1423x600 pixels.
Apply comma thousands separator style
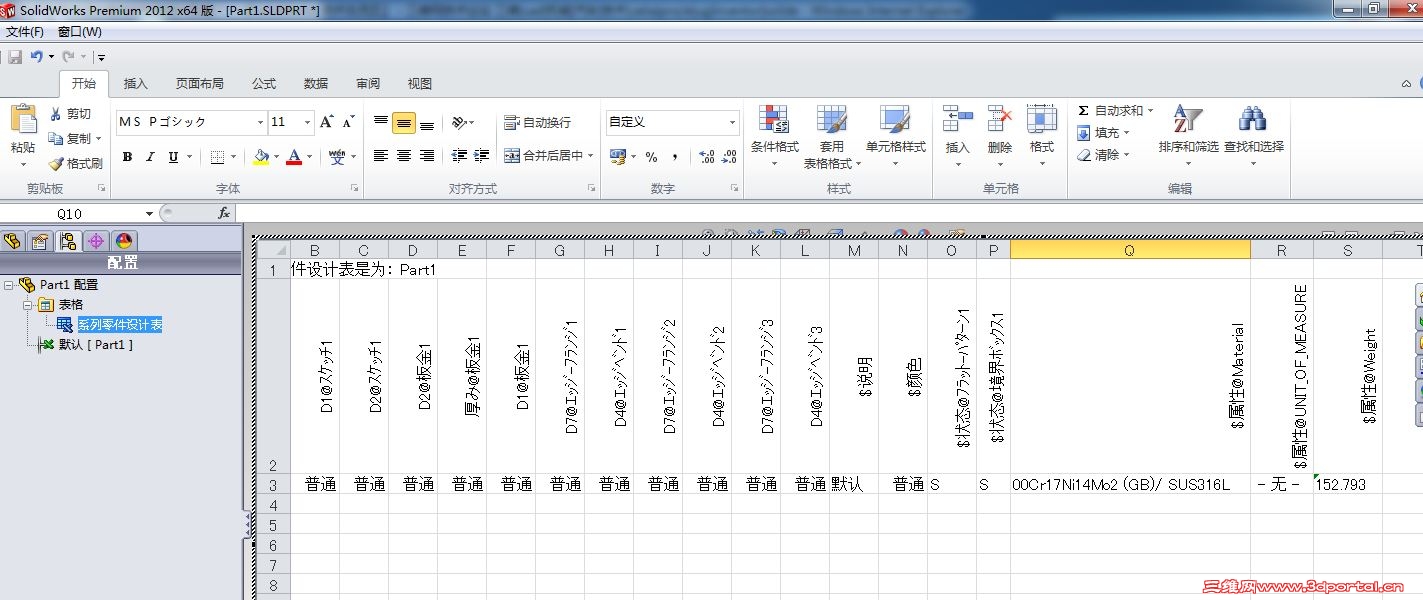[x=675, y=157]
